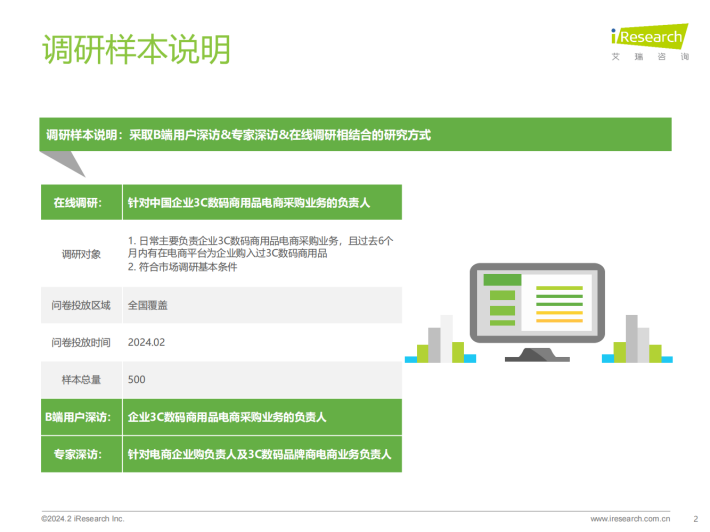Screen dimensions: 710x532
Task: Click the bar chart graphic left of monitor
Action: (x=440, y=339)
